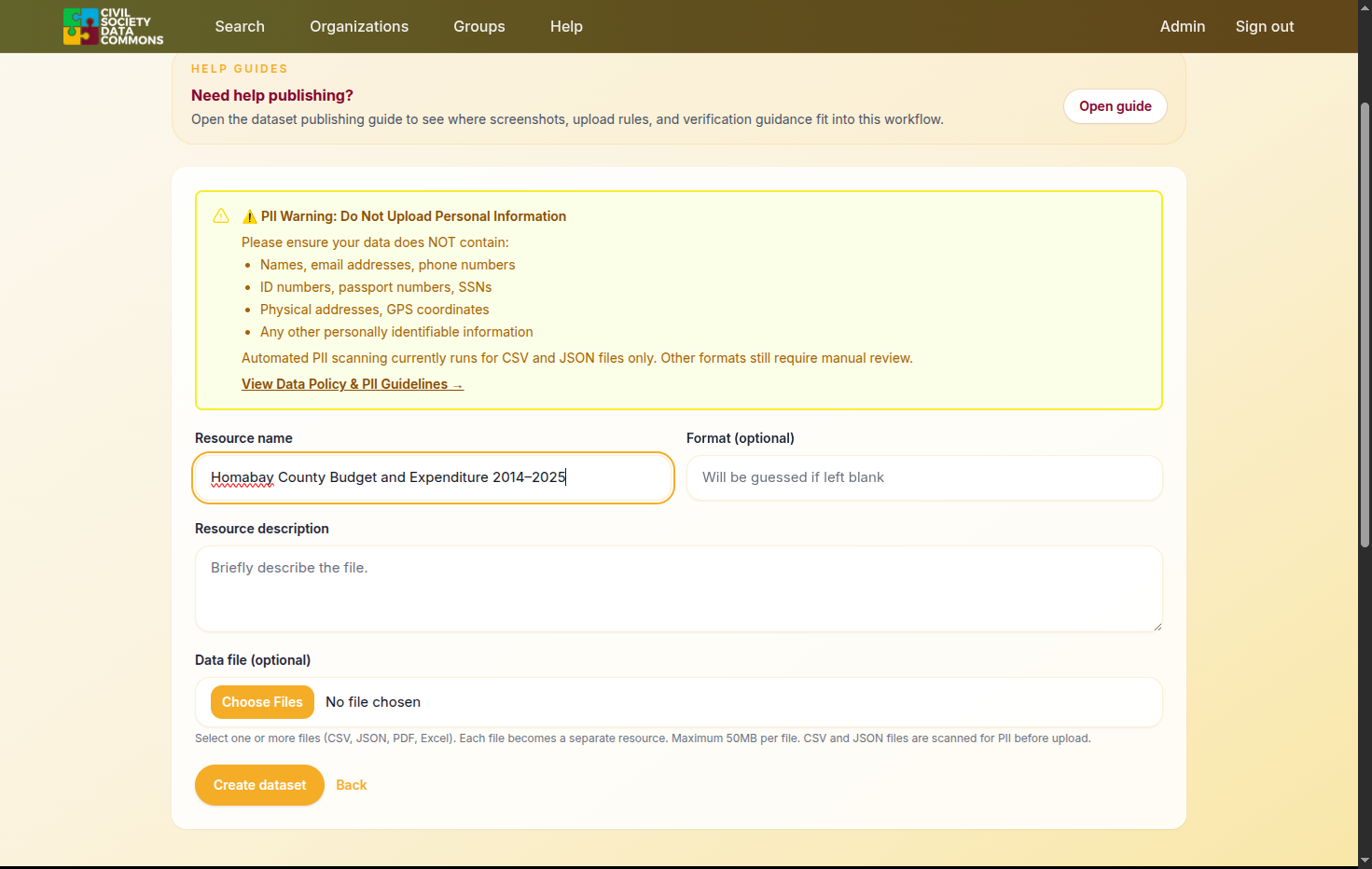Click the 'Names, email addresses, phone numbers' bullet
Image resolution: width=1372 pixels, height=869 pixels.
[x=388, y=265]
